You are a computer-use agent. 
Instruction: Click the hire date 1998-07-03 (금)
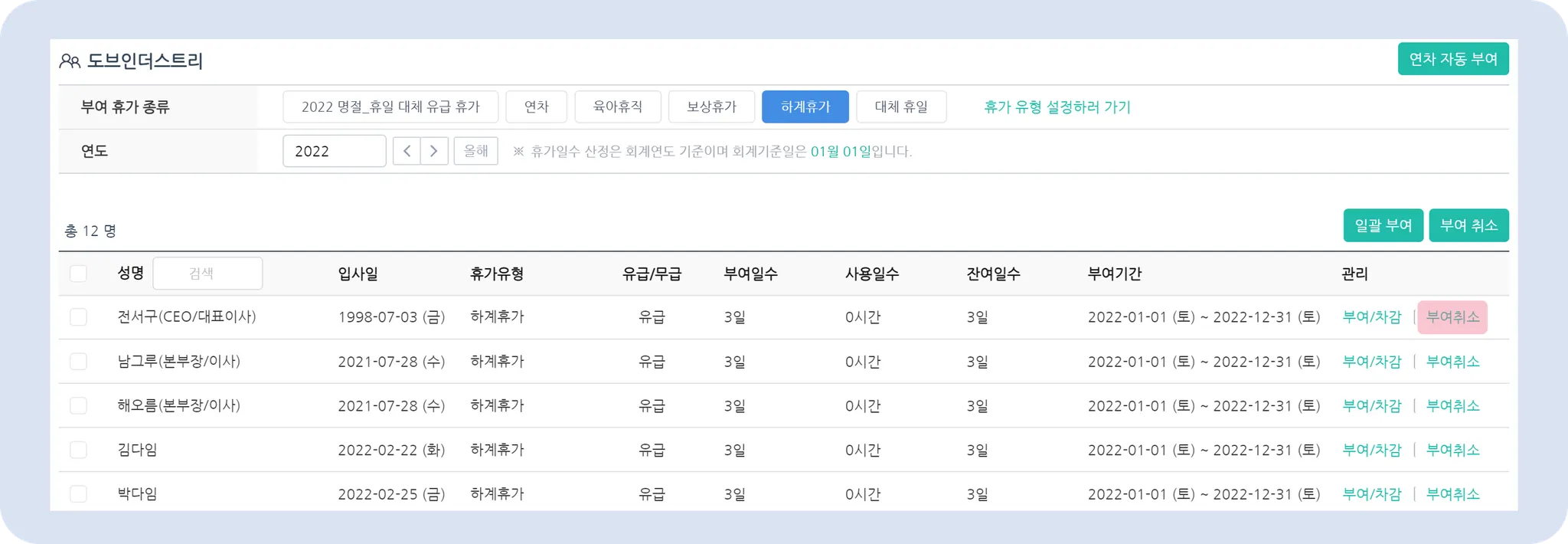pyautogui.click(x=392, y=317)
